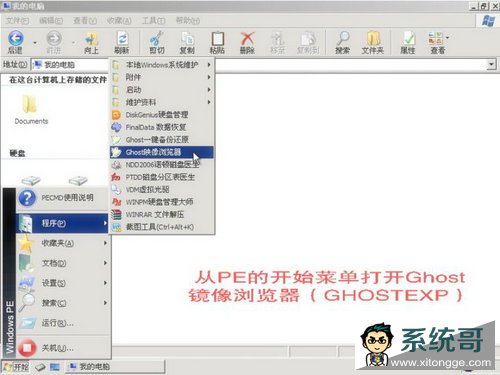This screenshot has height=375, width=500.
Task: Click the Folders (文件夹) toolbar icon
Action: coord(373,39)
